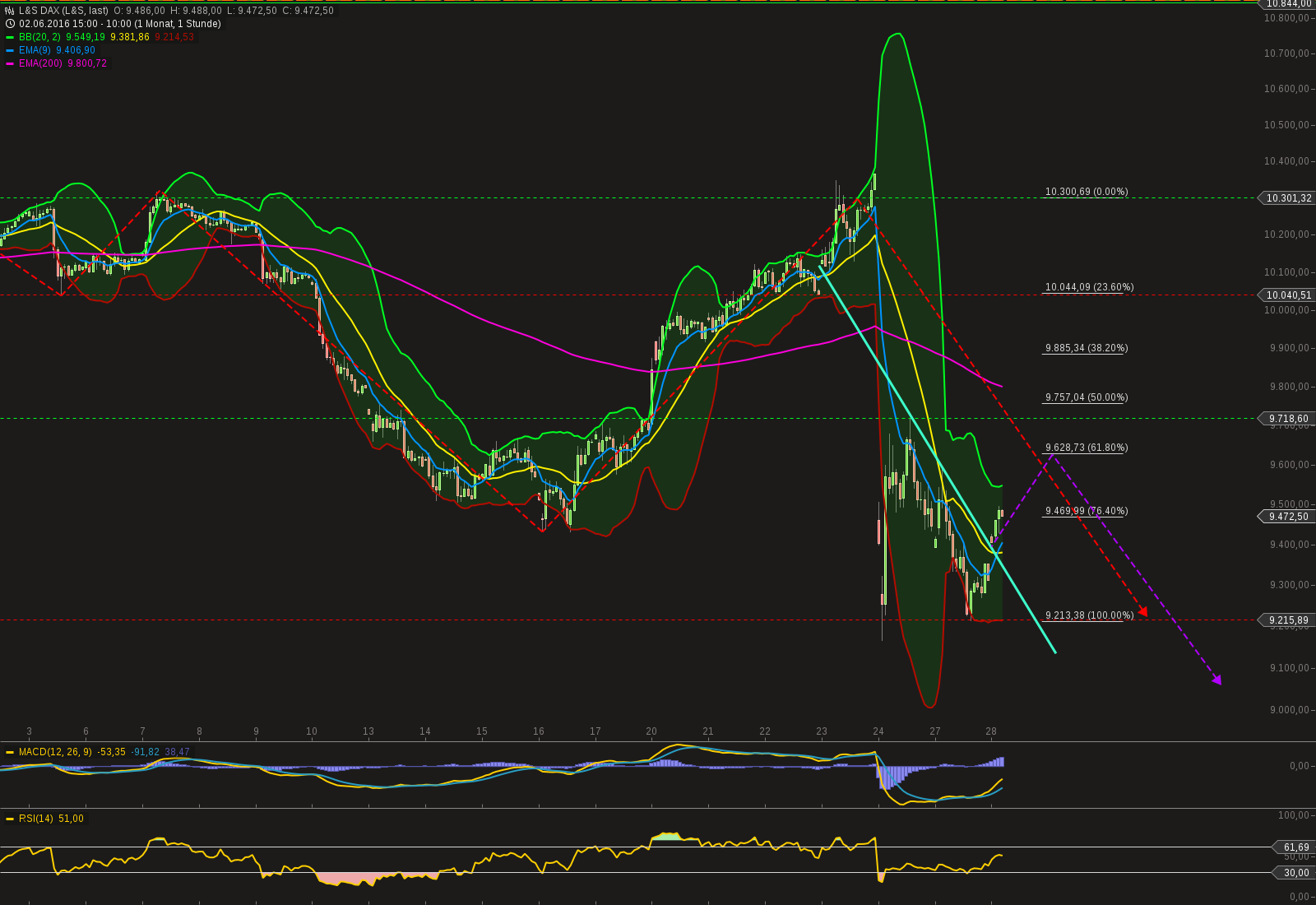Select the EMA(9) indicator label
The image size is (1316, 905).
[35, 50]
